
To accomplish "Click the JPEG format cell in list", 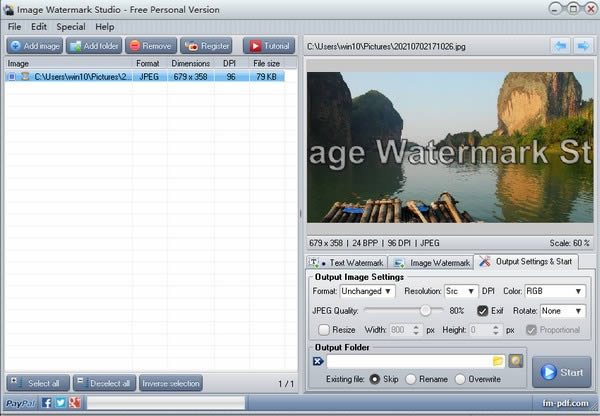I will tap(149, 77).
